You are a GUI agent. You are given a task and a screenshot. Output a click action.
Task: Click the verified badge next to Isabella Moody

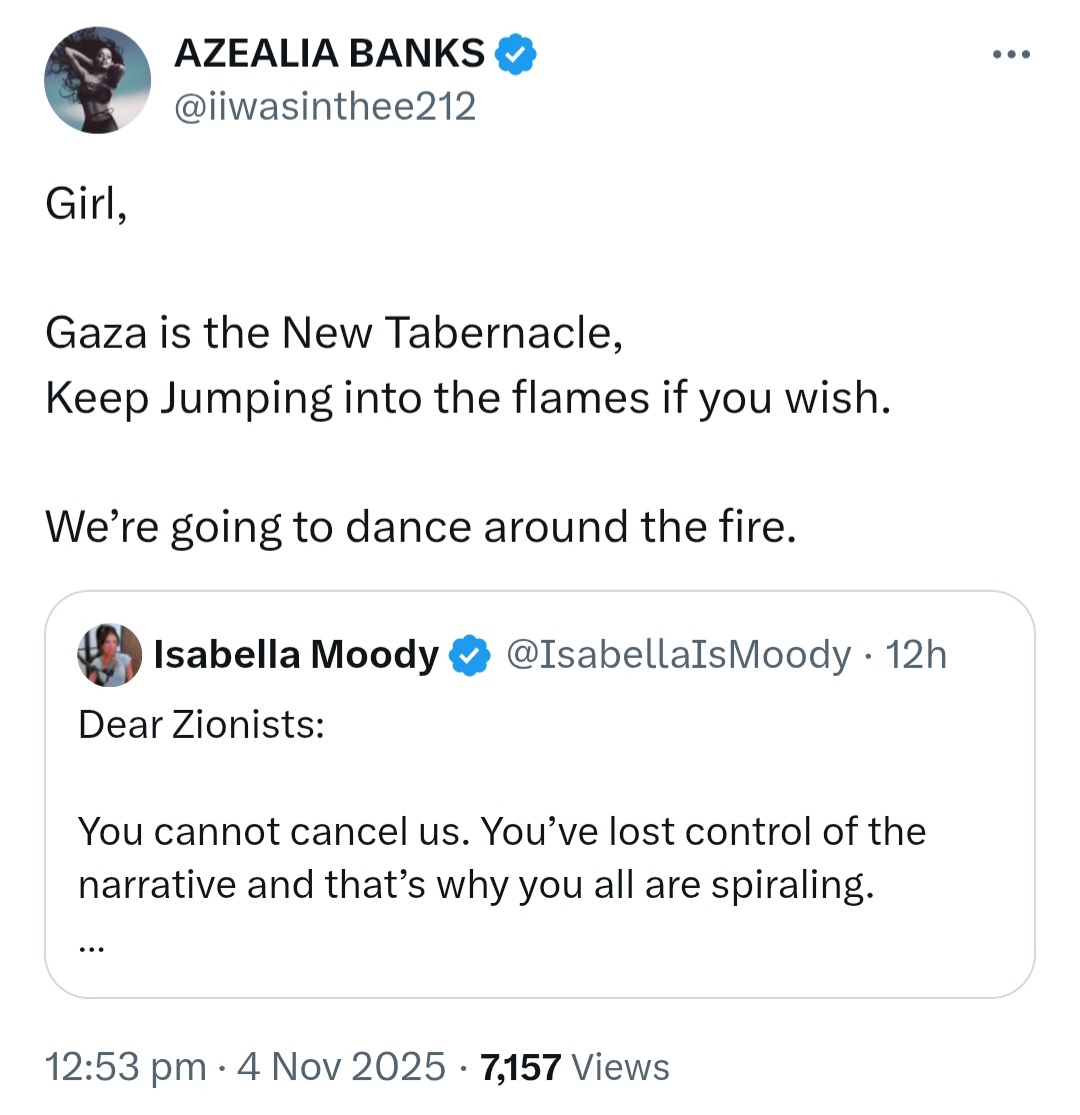pyautogui.click(x=469, y=655)
